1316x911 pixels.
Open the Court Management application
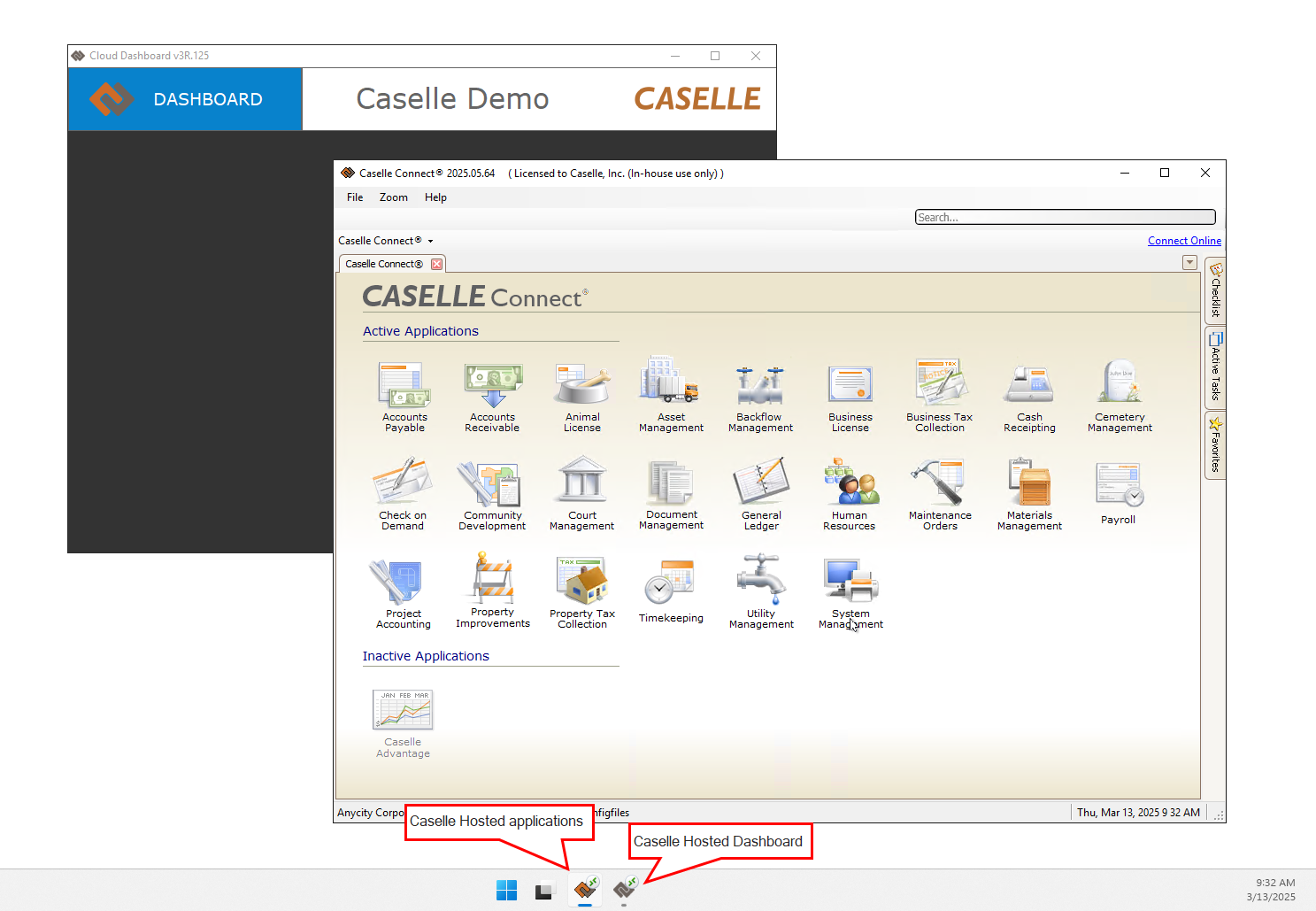[581, 494]
